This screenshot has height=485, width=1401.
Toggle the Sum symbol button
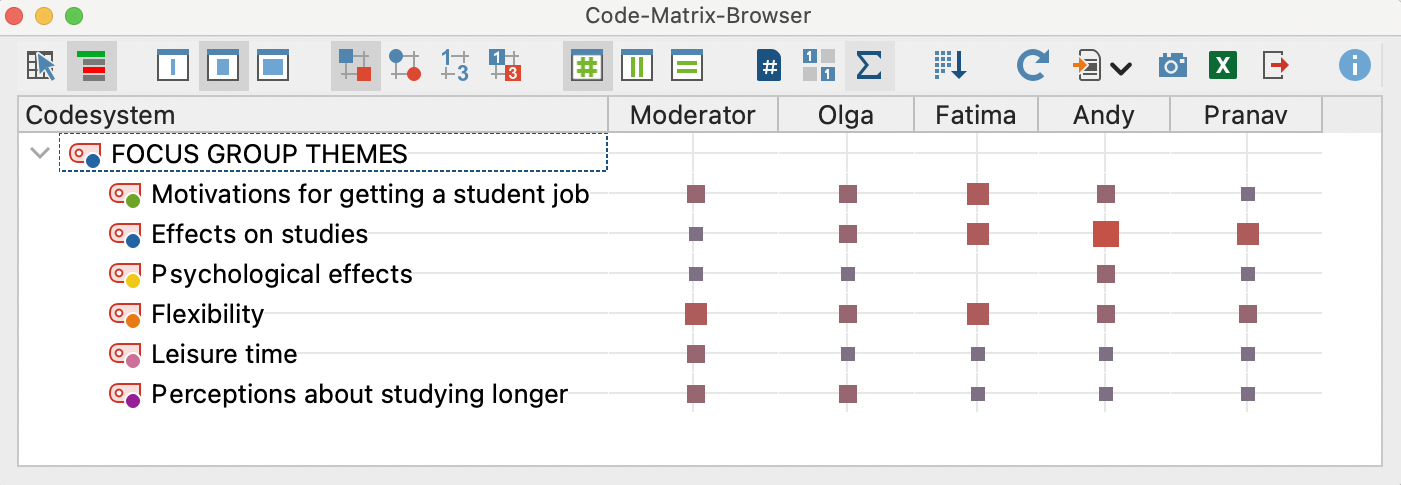(869, 66)
